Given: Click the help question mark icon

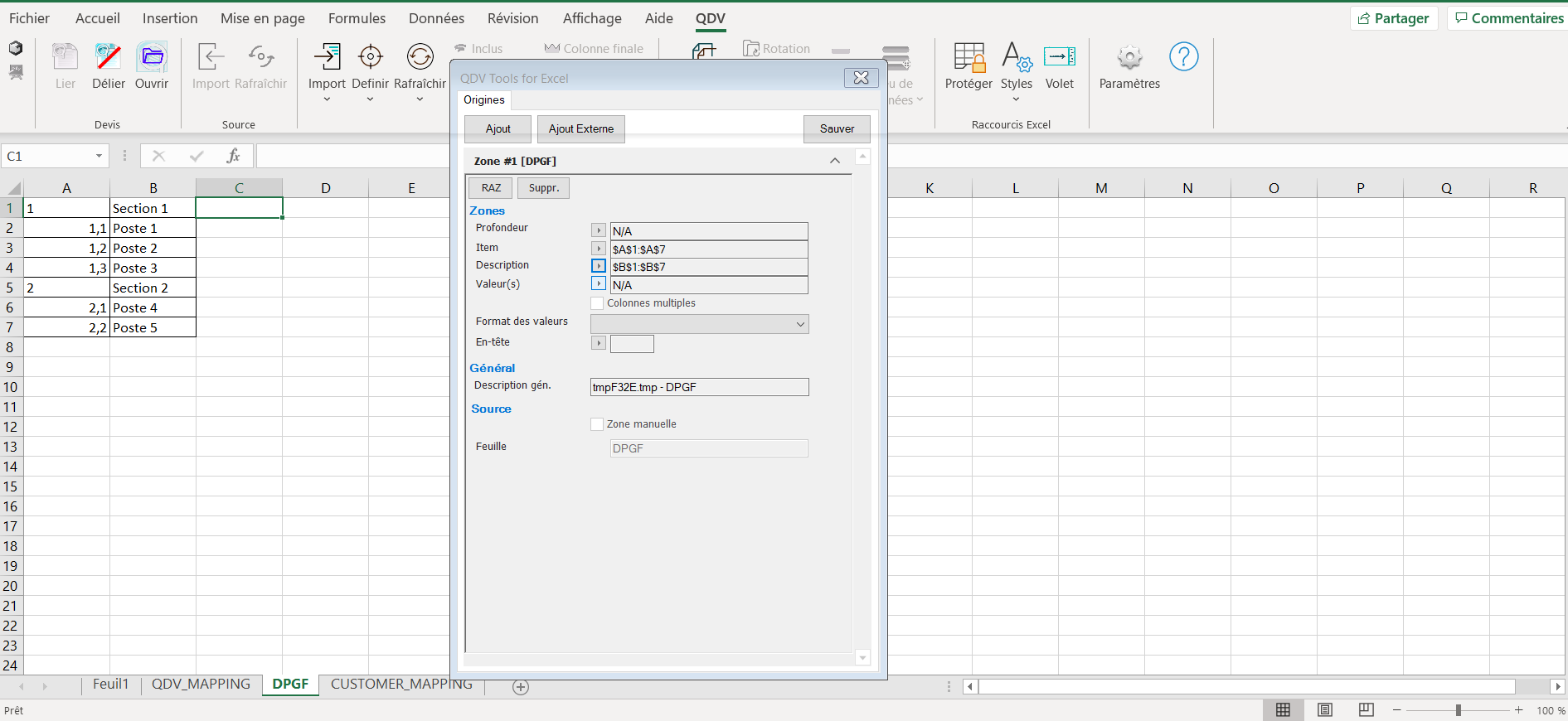Looking at the screenshot, I should 1183,57.
